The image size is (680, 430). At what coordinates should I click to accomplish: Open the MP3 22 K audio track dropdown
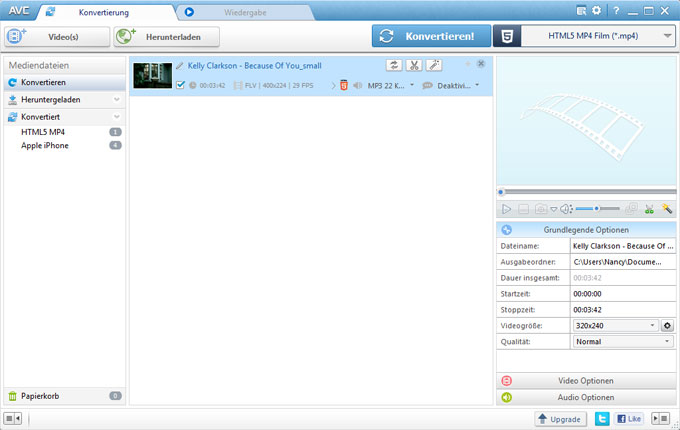point(412,85)
